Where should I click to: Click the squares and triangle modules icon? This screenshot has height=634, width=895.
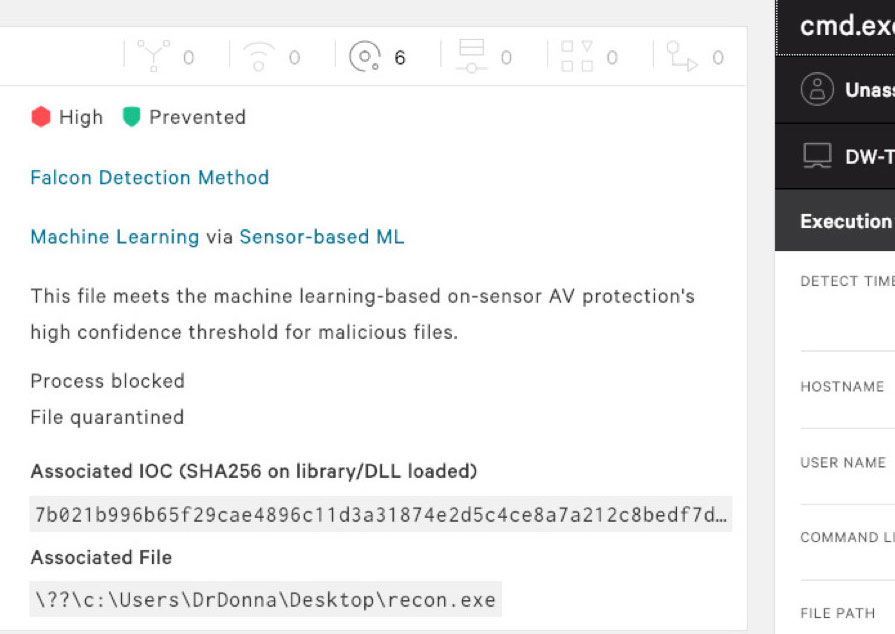click(x=577, y=56)
